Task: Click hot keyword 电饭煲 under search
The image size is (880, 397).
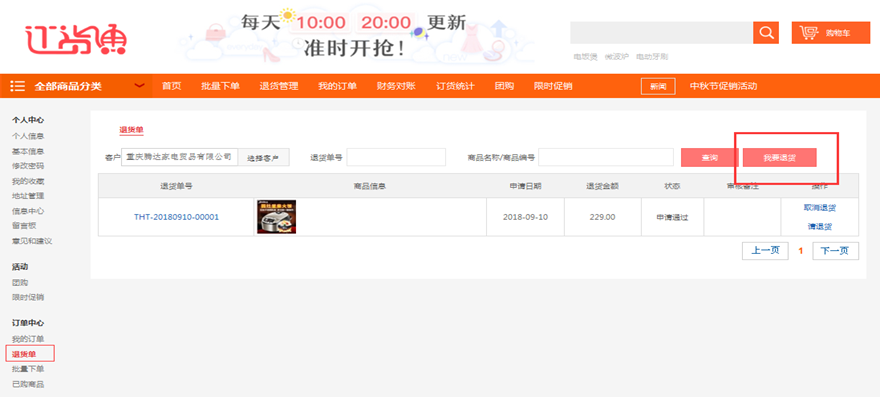Action: (585, 57)
